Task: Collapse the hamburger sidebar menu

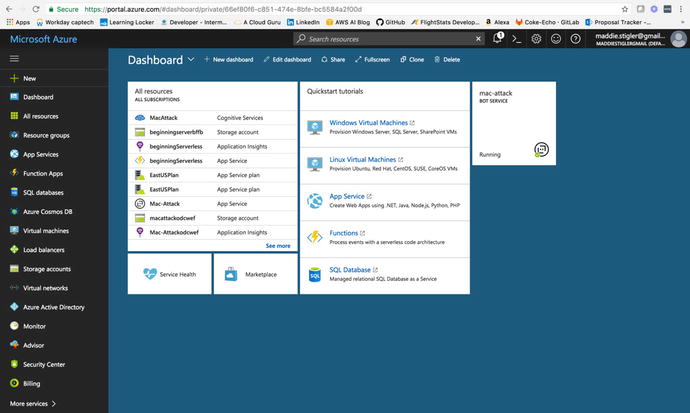Action: pos(14,59)
